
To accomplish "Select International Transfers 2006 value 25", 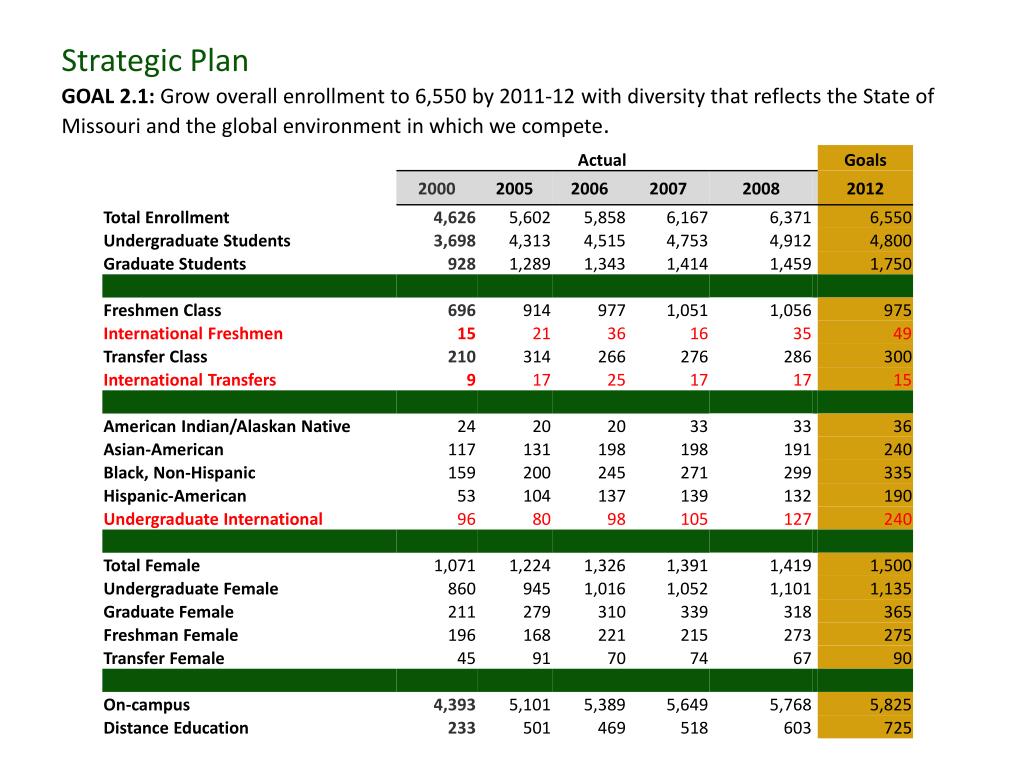I will [x=616, y=380].
